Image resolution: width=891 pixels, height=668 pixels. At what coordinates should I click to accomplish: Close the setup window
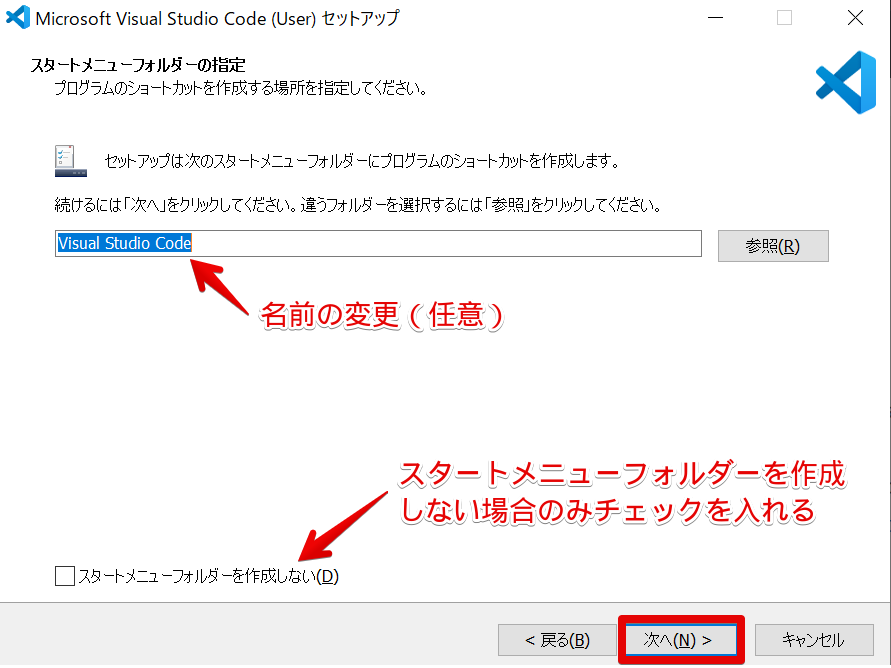point(855,18)
